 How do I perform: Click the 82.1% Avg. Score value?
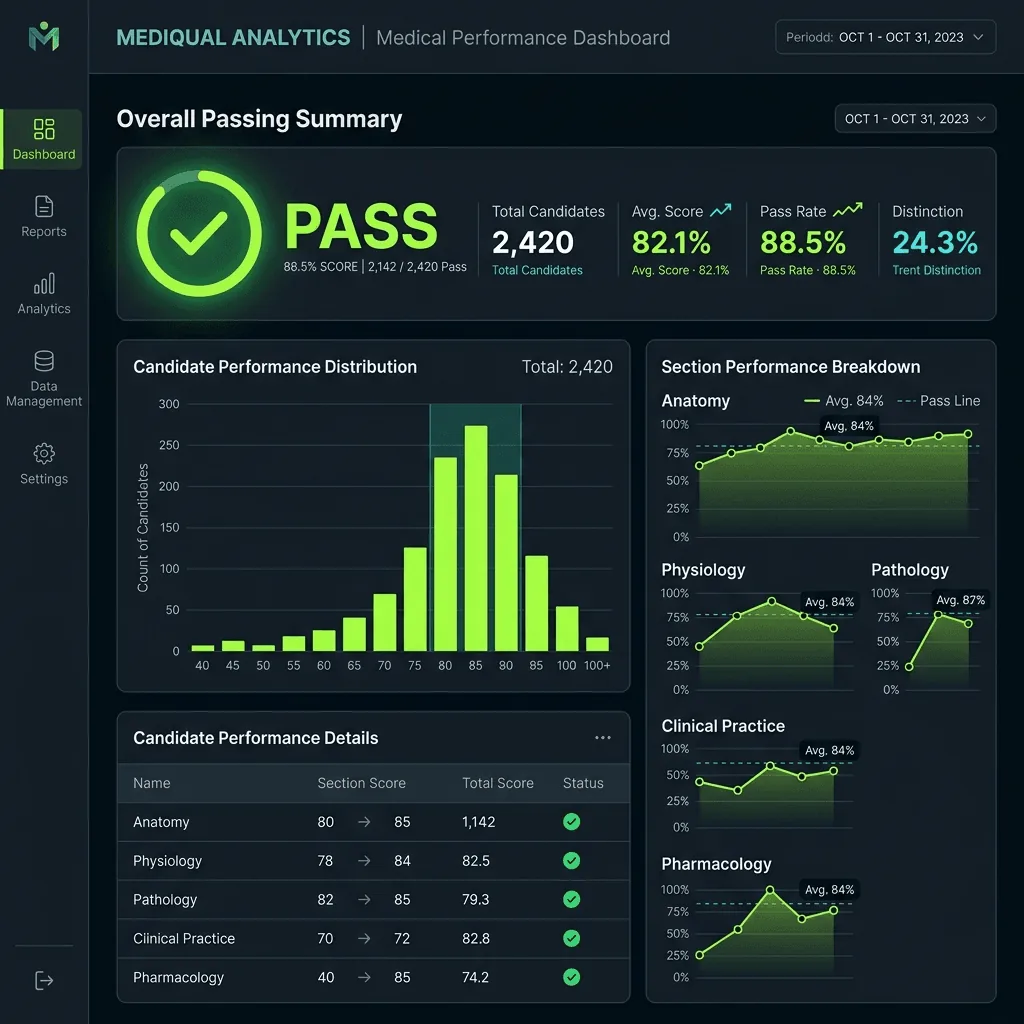pyautogui.click(x=671, y=242)
